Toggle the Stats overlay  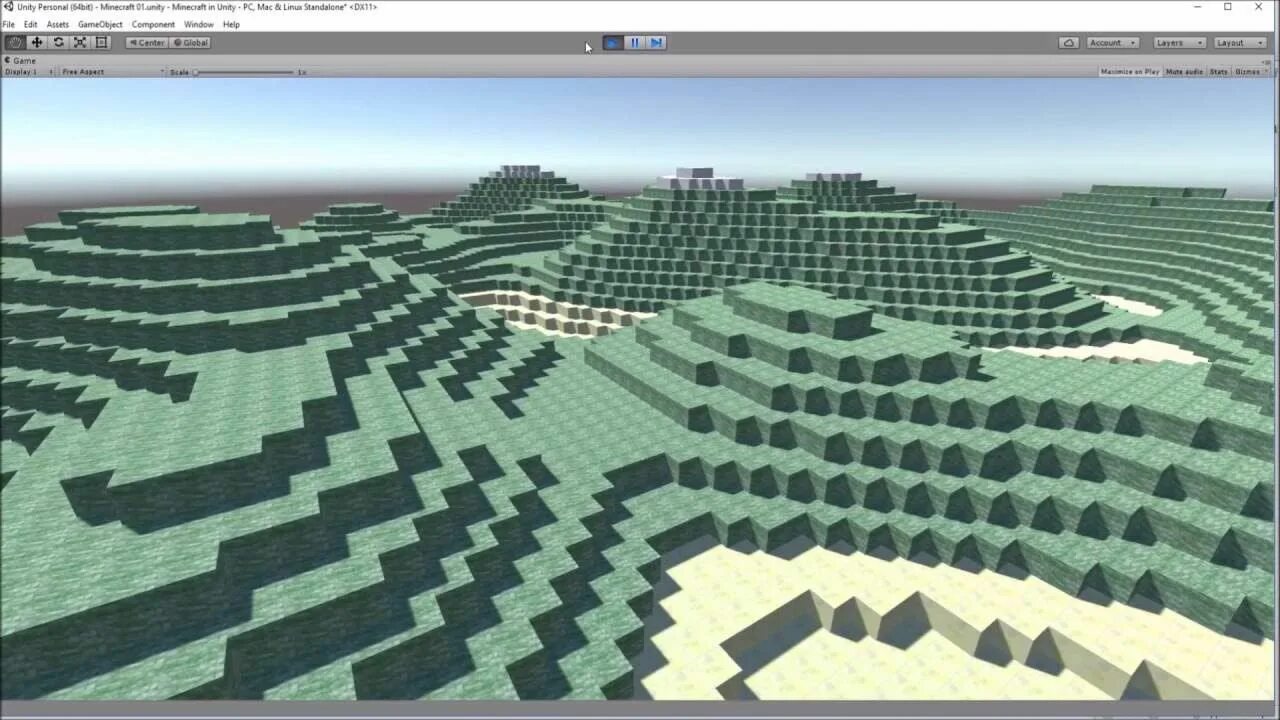point(1218,72)
